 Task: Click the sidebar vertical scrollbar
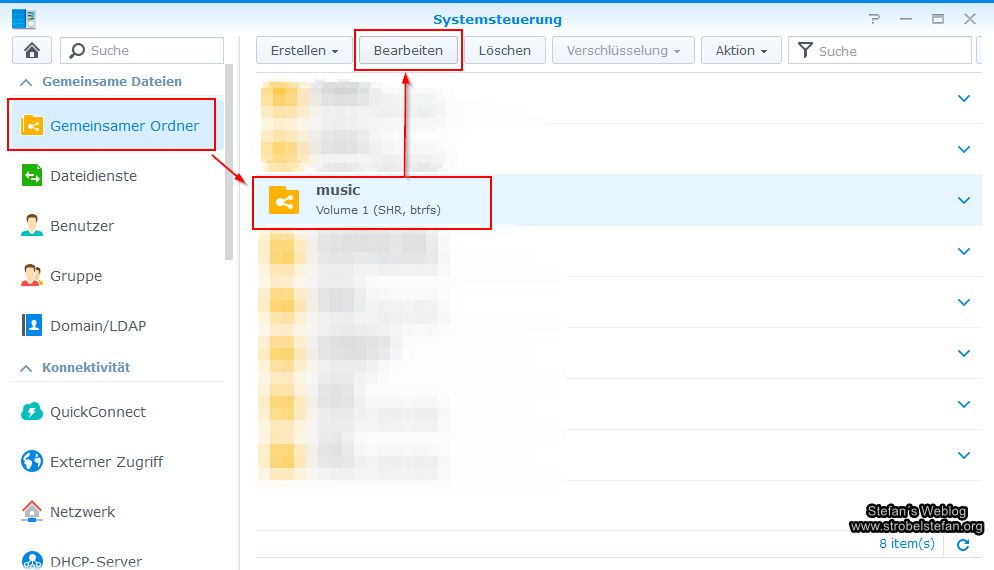(x=229, y=162)
